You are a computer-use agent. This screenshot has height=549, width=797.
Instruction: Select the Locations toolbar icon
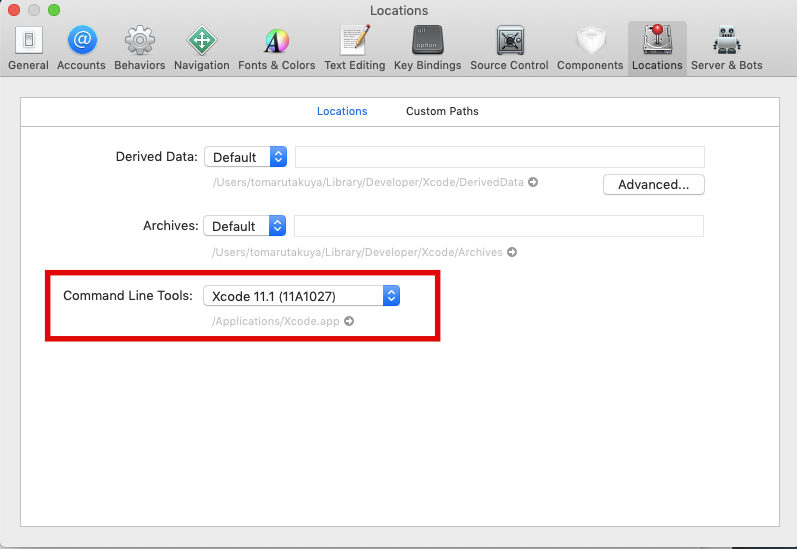click(x=657, y=49)
